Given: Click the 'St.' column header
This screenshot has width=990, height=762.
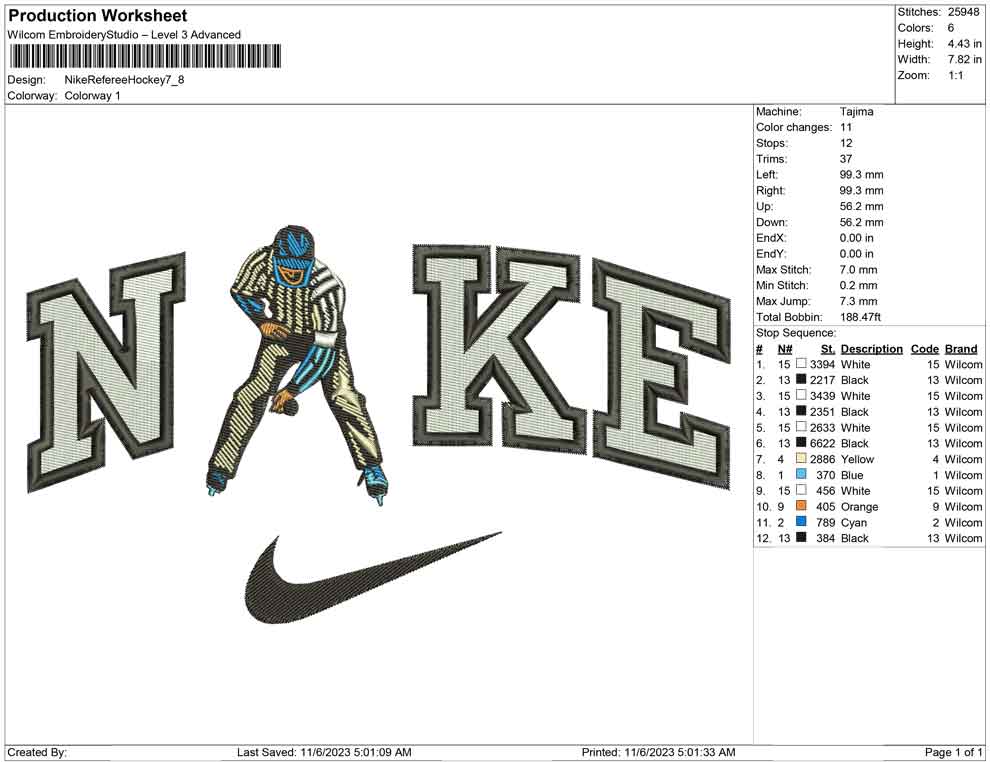Looking at the screenshot, I should tap(828, 348).
